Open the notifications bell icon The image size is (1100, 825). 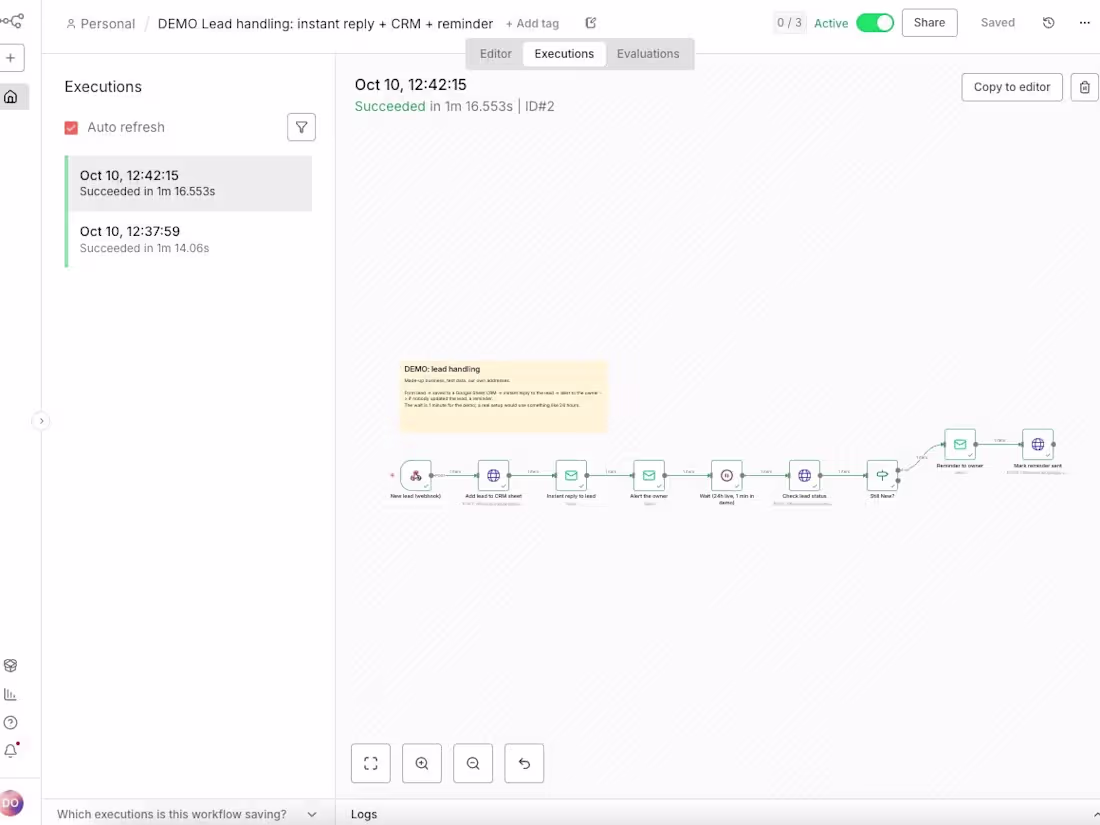(11, 751)
